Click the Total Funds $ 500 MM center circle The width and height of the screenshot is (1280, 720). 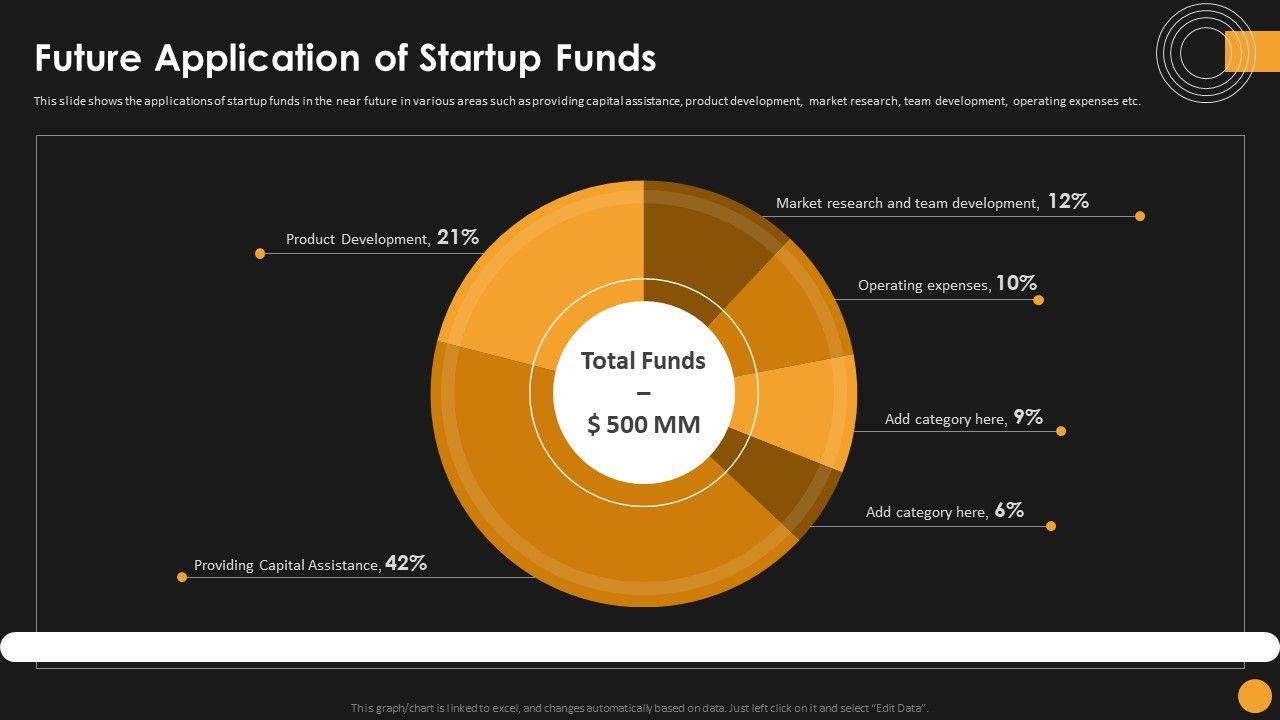tap(644, 392)
